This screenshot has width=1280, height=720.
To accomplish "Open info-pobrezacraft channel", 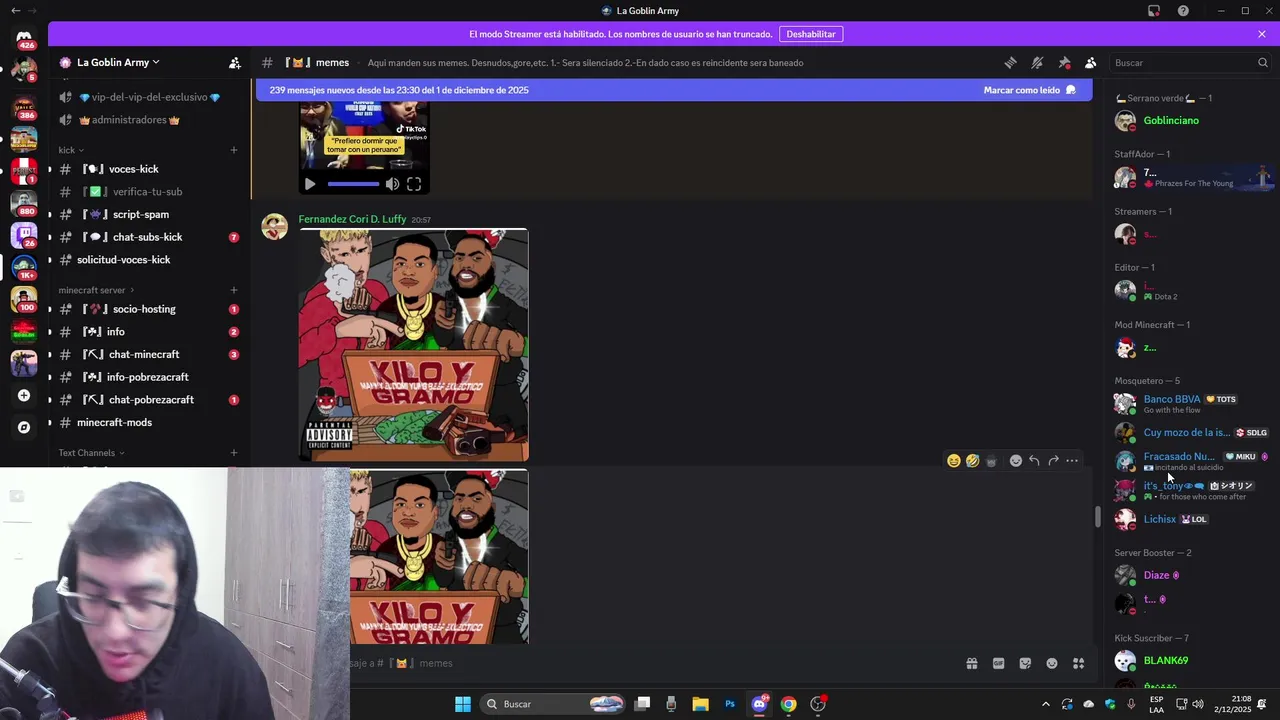I will click(x=148, y=377).
